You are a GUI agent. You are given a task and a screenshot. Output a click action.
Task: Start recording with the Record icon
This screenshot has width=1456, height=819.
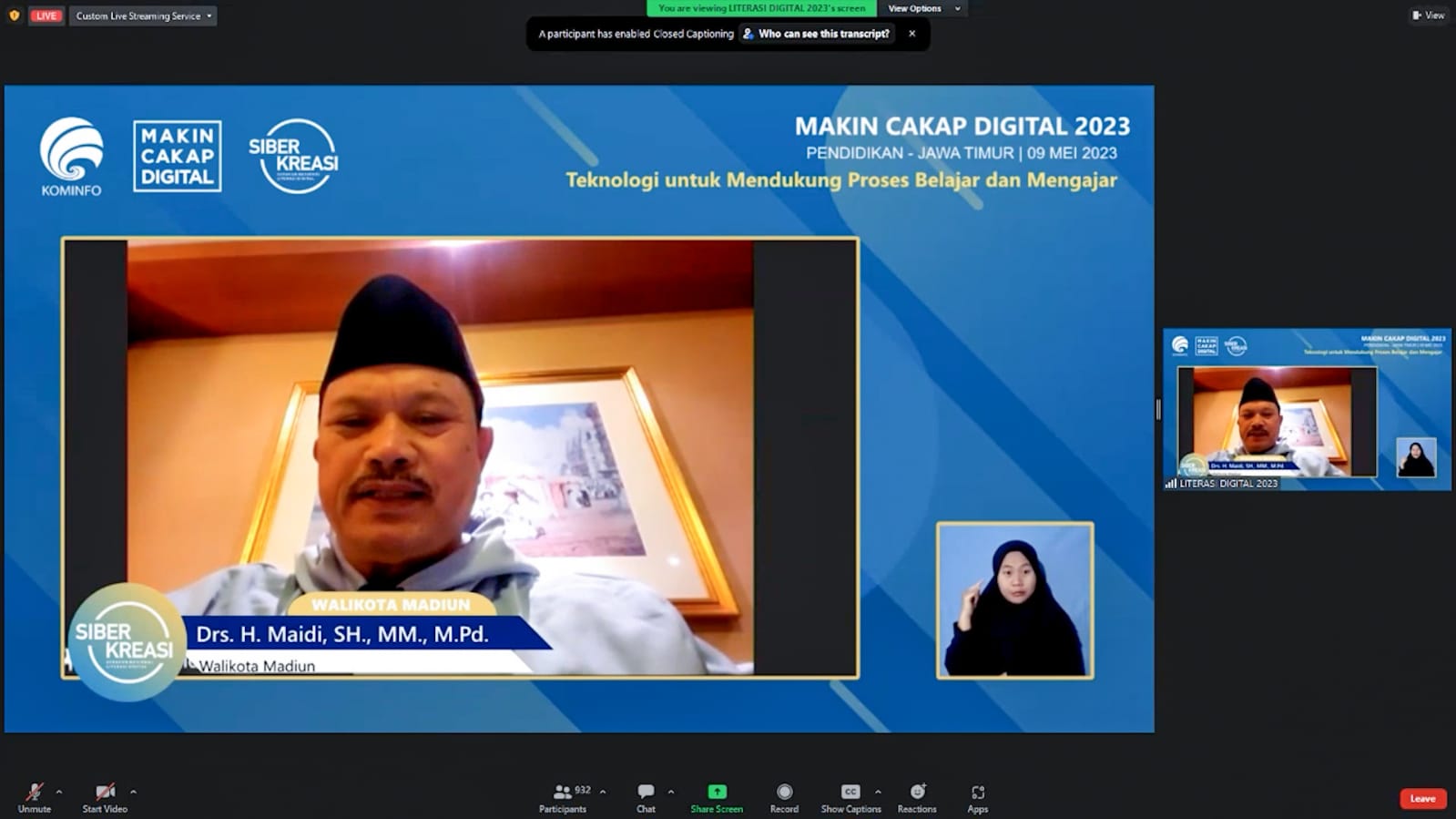(784, 796)
